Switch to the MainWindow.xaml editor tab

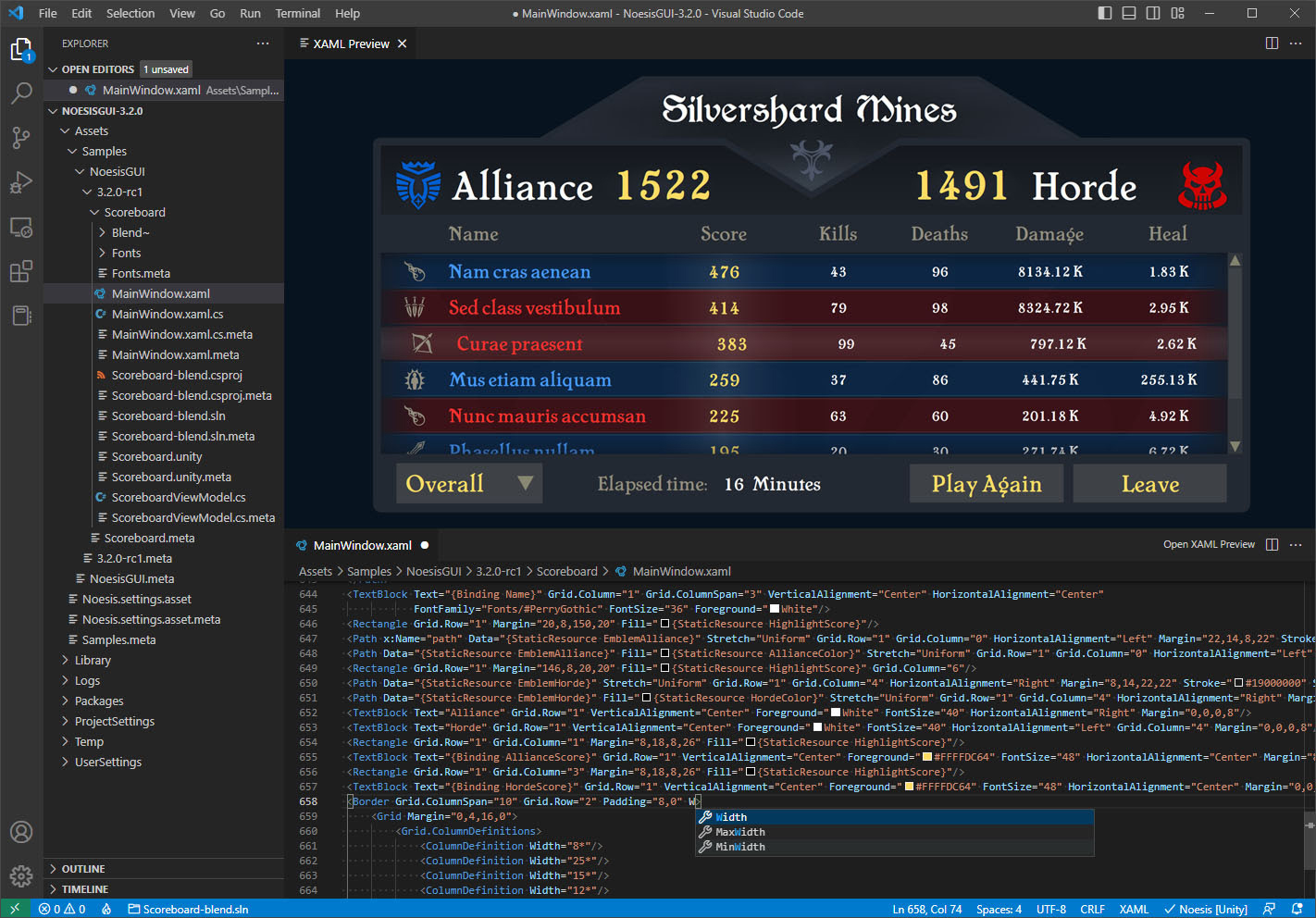coord(362,545)
